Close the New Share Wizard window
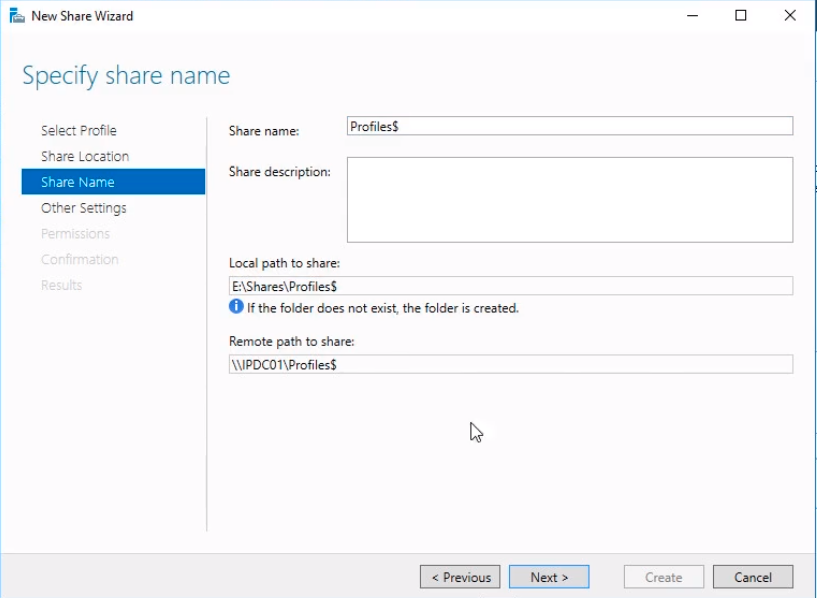This screenshot has height=598, width=817. pyautogui.click(x=790, y=16)
